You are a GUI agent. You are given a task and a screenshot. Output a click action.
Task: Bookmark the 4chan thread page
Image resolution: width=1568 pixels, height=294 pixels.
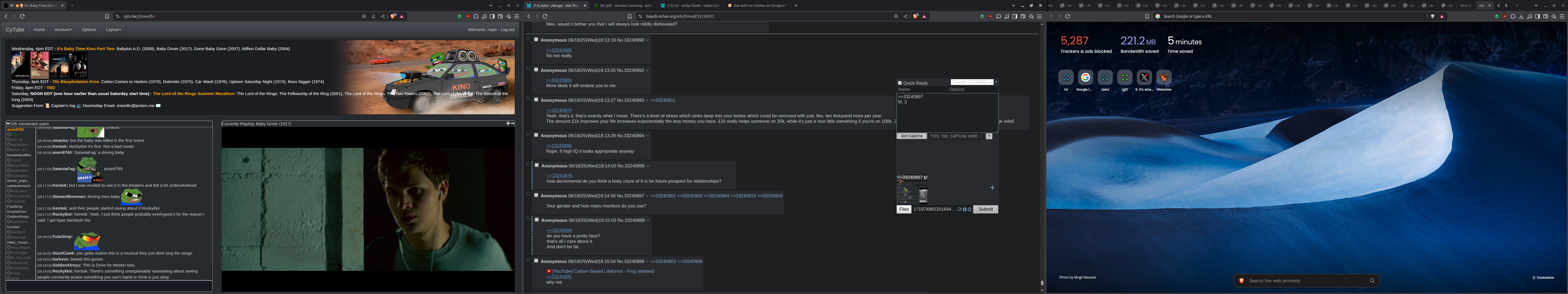[630, 16]
